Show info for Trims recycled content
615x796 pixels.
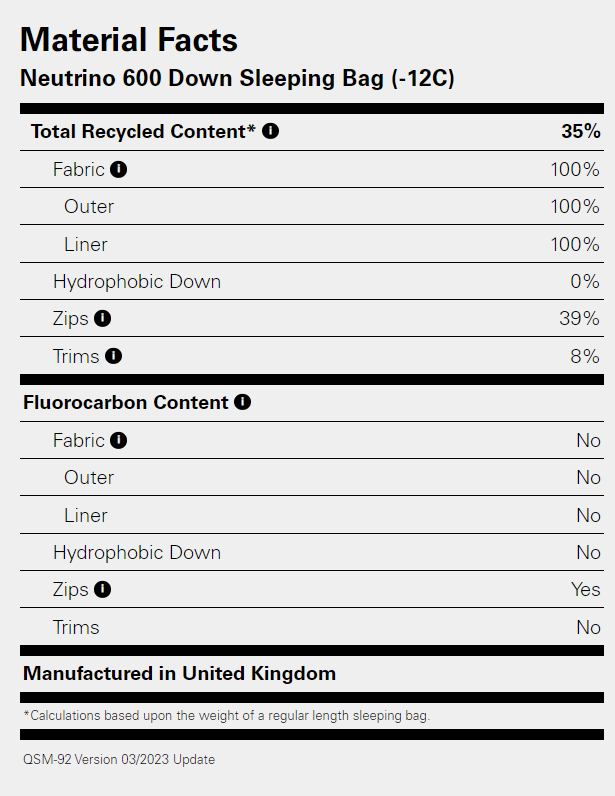[x=113, y=356]
